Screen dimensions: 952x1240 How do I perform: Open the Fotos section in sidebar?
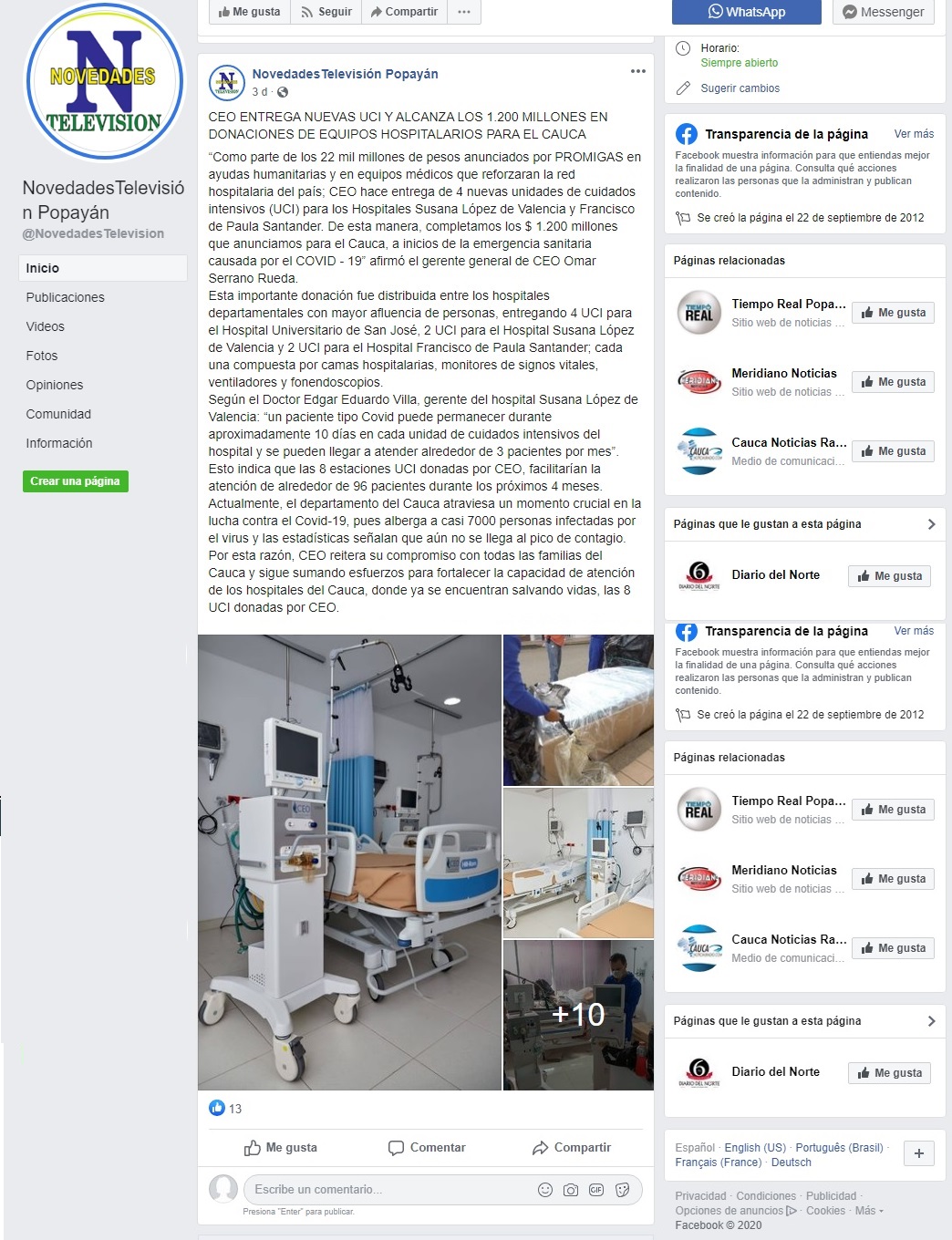coord(42,356)
